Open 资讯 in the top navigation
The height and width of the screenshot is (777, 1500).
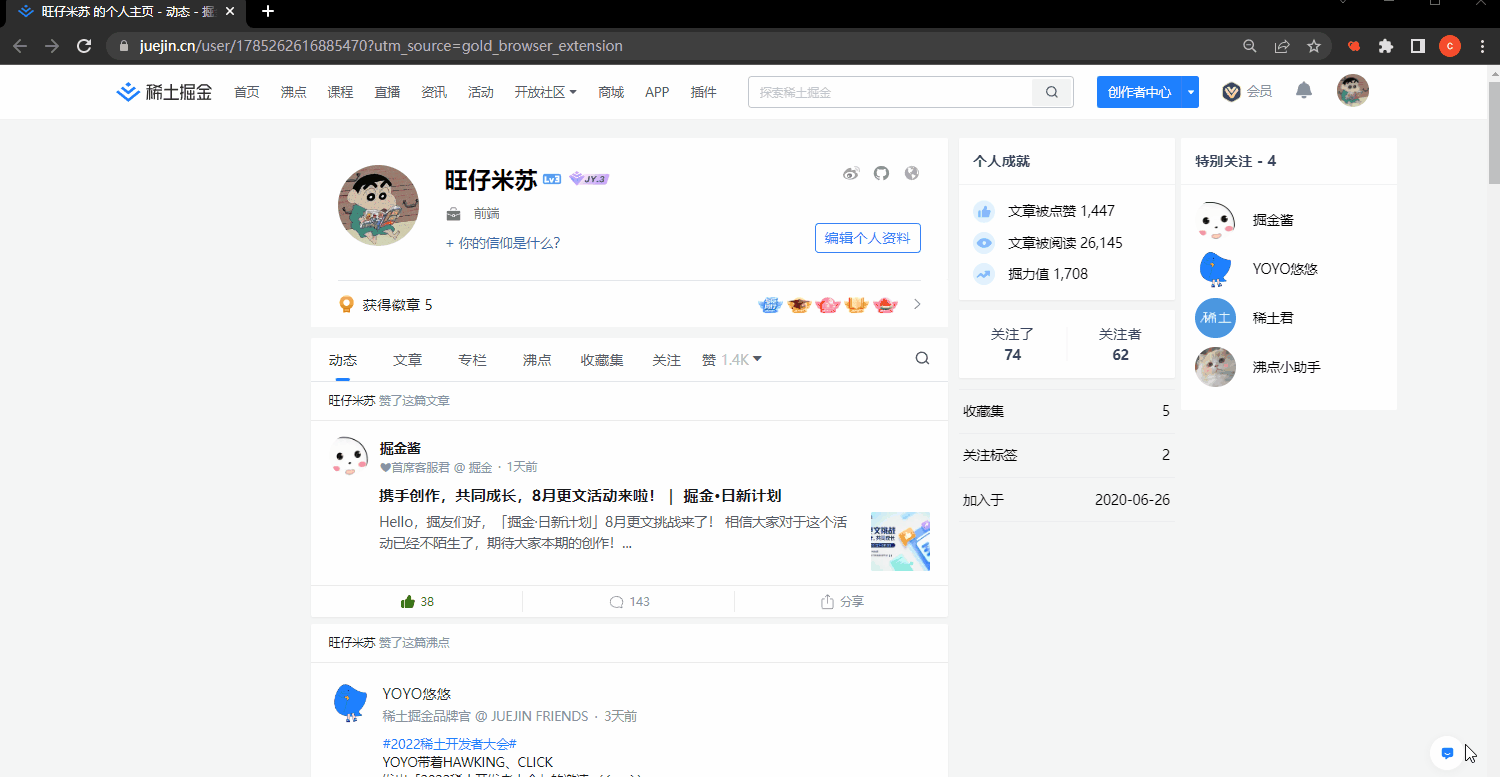coord(434,92)
